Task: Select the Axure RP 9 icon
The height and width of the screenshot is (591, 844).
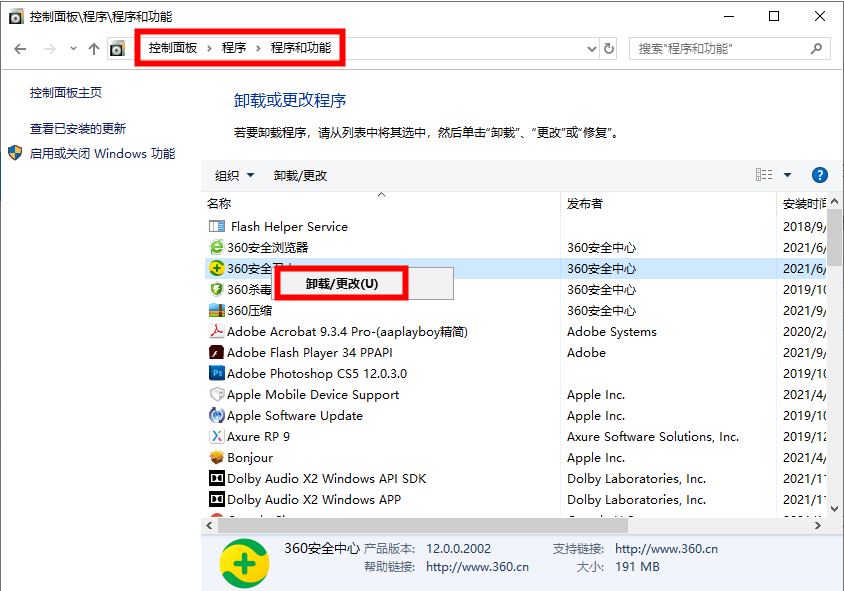Action: (216, 436)
